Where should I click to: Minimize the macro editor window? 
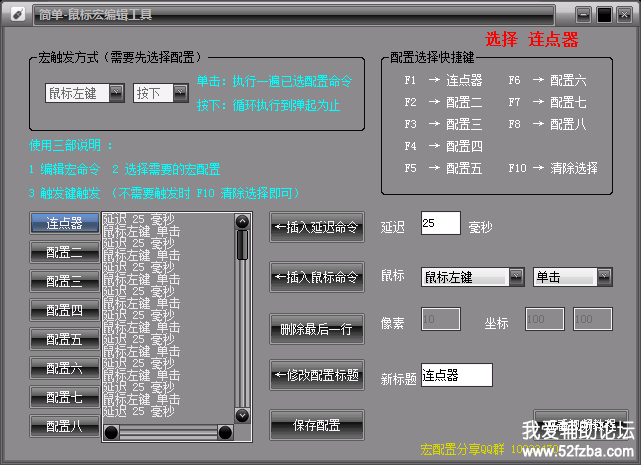point(583,15)
